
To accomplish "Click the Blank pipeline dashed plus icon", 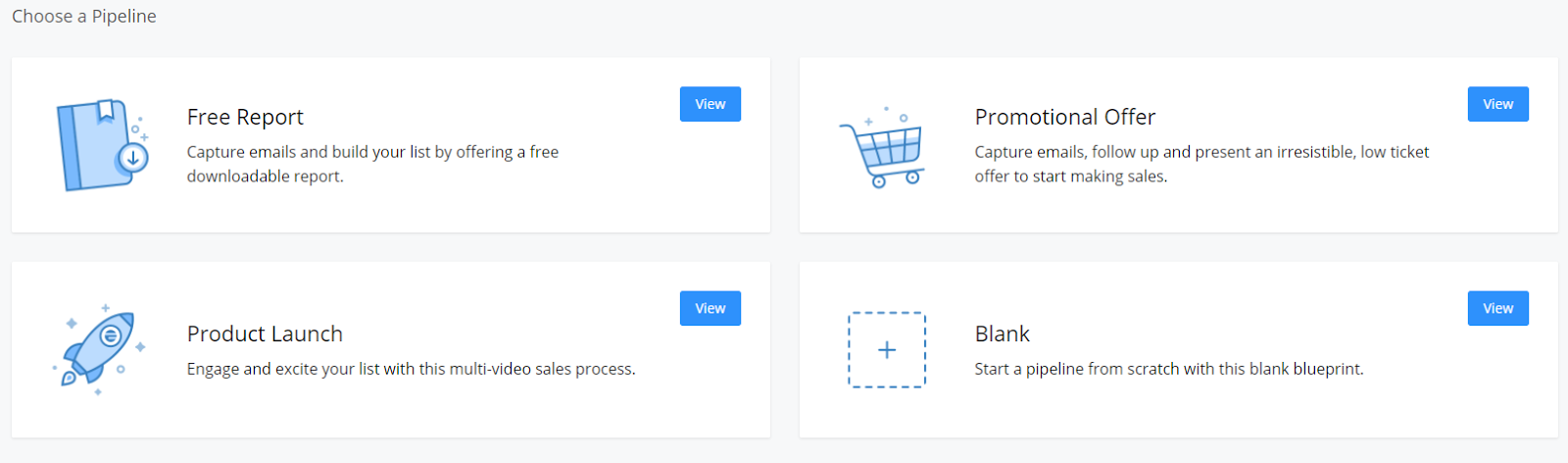I will (x=886, y=350).
